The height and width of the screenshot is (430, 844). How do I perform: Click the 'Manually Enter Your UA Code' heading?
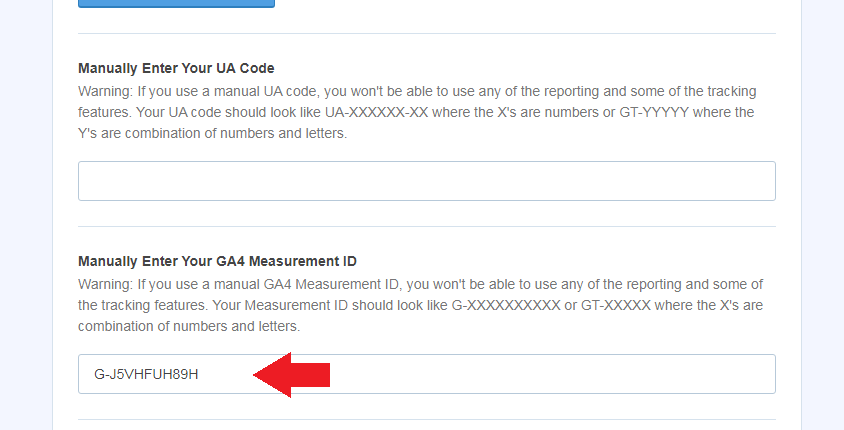tap(176, 68)
